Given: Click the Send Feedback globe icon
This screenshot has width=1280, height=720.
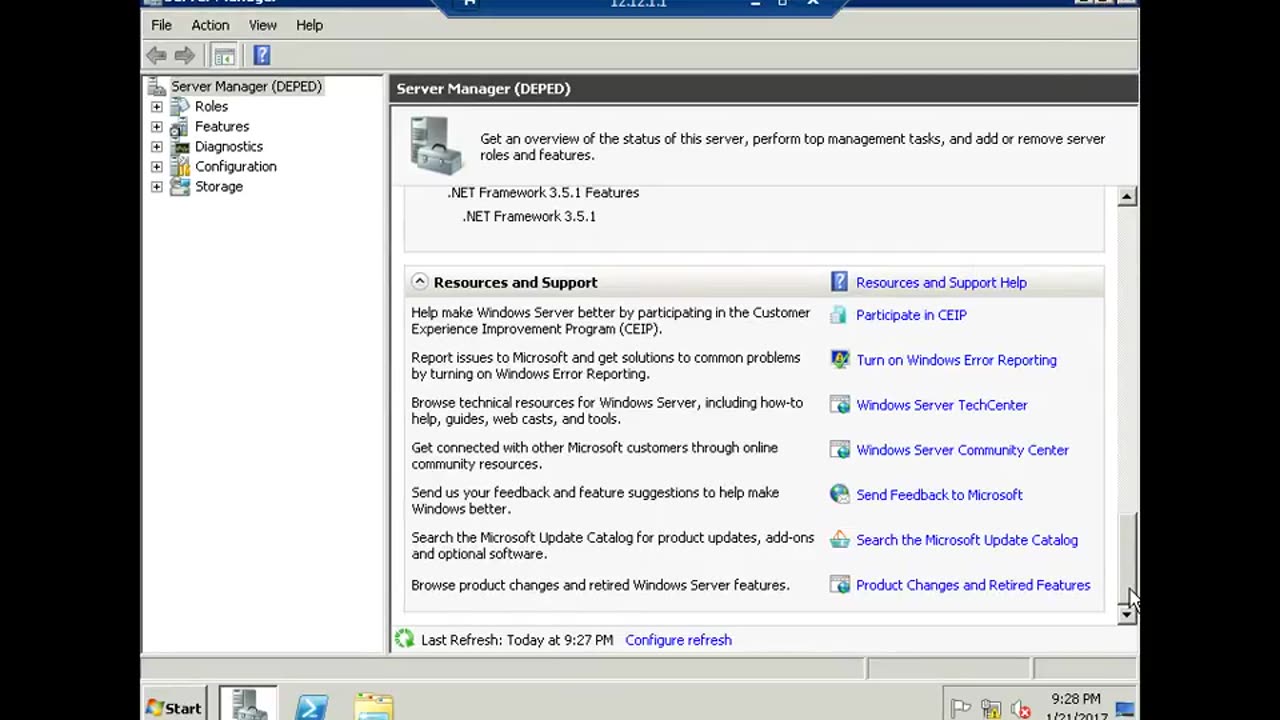Looking at the screenshot, I should click(840, 495).
